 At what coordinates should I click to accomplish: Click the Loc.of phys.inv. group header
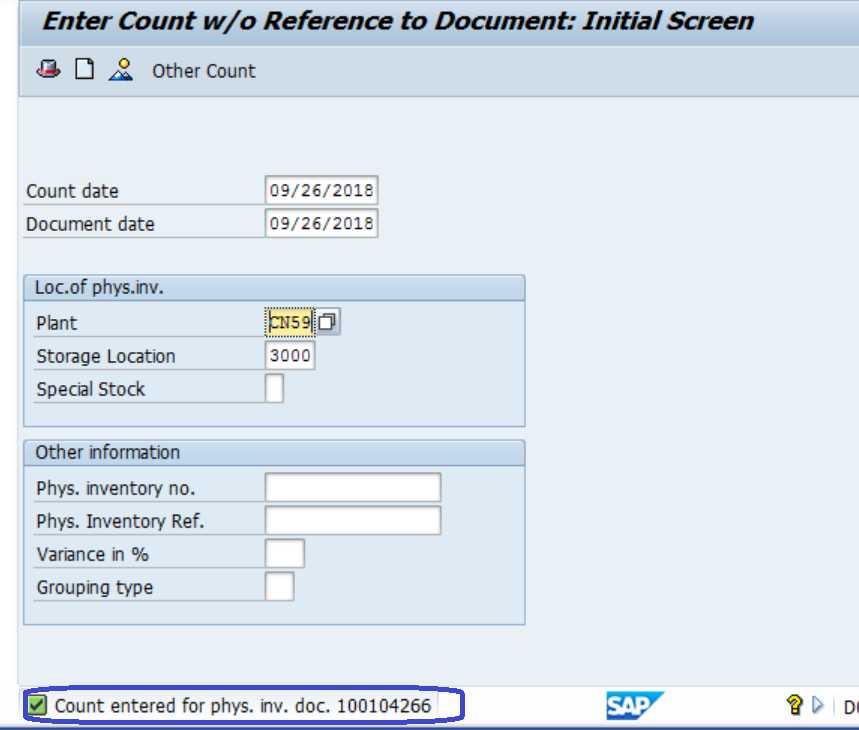pyautogui.click(x=274, y=288)
